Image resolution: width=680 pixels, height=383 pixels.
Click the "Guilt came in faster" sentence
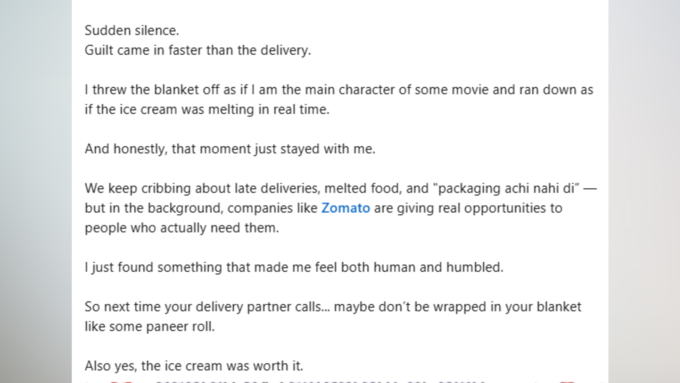pyautogui.click(x=198, y=50)
